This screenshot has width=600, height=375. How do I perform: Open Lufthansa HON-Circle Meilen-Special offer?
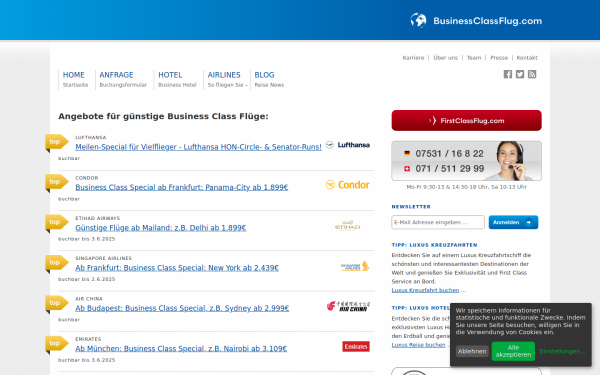pyautogui.click(x=198, y=147)
